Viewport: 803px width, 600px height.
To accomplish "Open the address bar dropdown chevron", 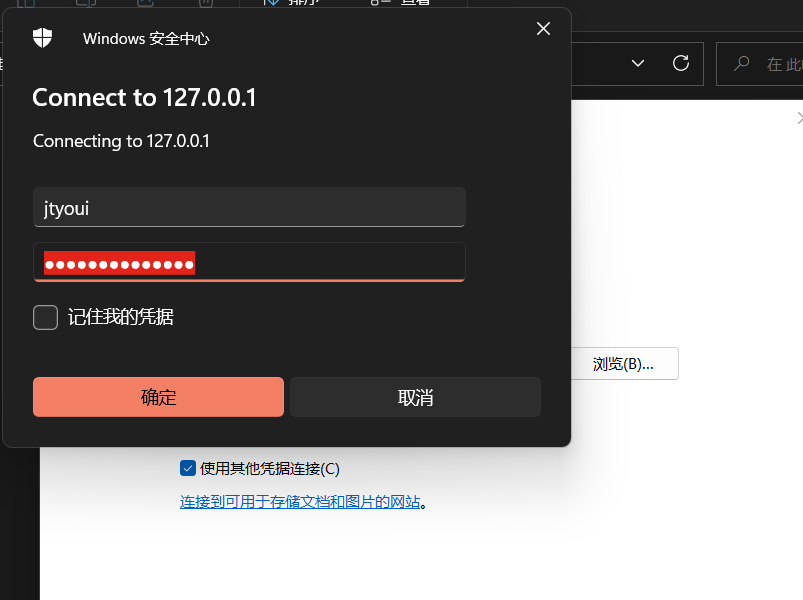I will click(x=638, y=63).
